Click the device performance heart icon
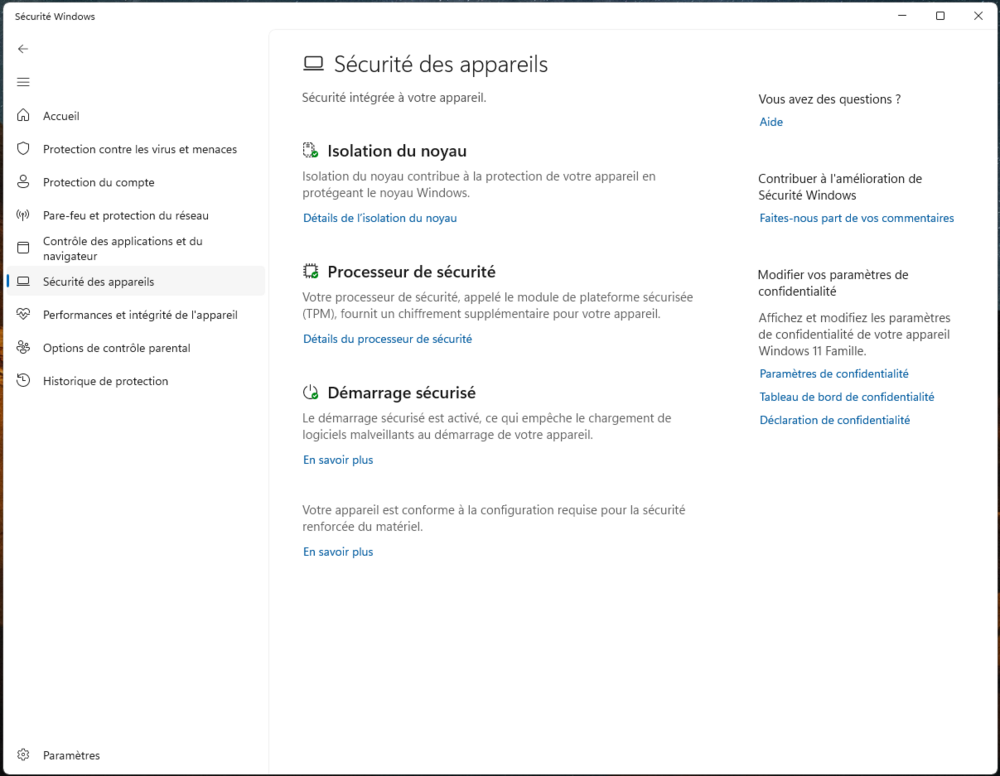 tap(23, 314)
